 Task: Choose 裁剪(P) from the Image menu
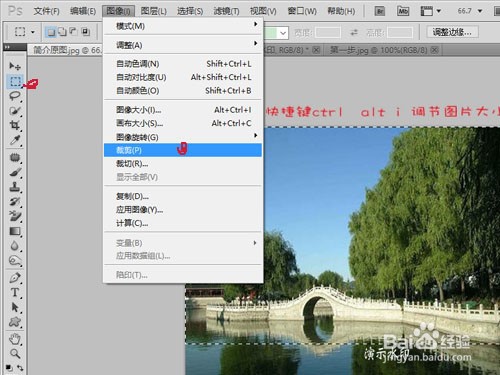coord(183,150)
